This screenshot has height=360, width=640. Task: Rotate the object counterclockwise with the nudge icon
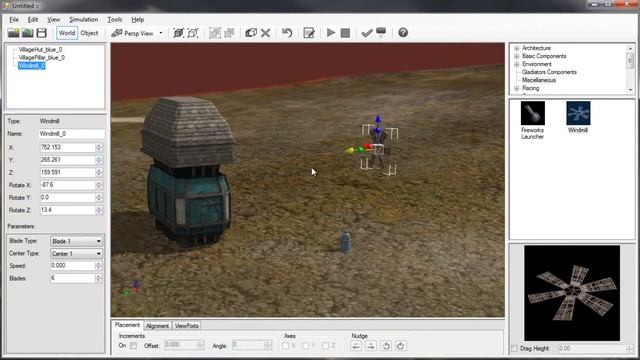386,346
